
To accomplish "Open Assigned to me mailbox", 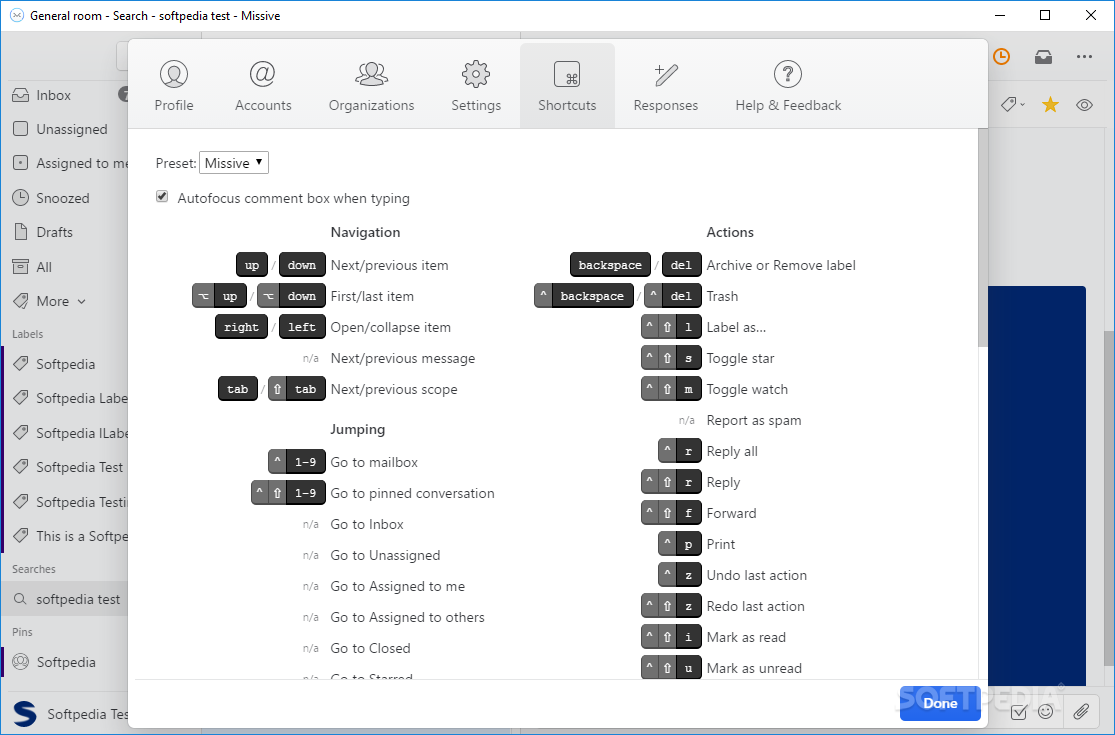I will coord(65,163).
